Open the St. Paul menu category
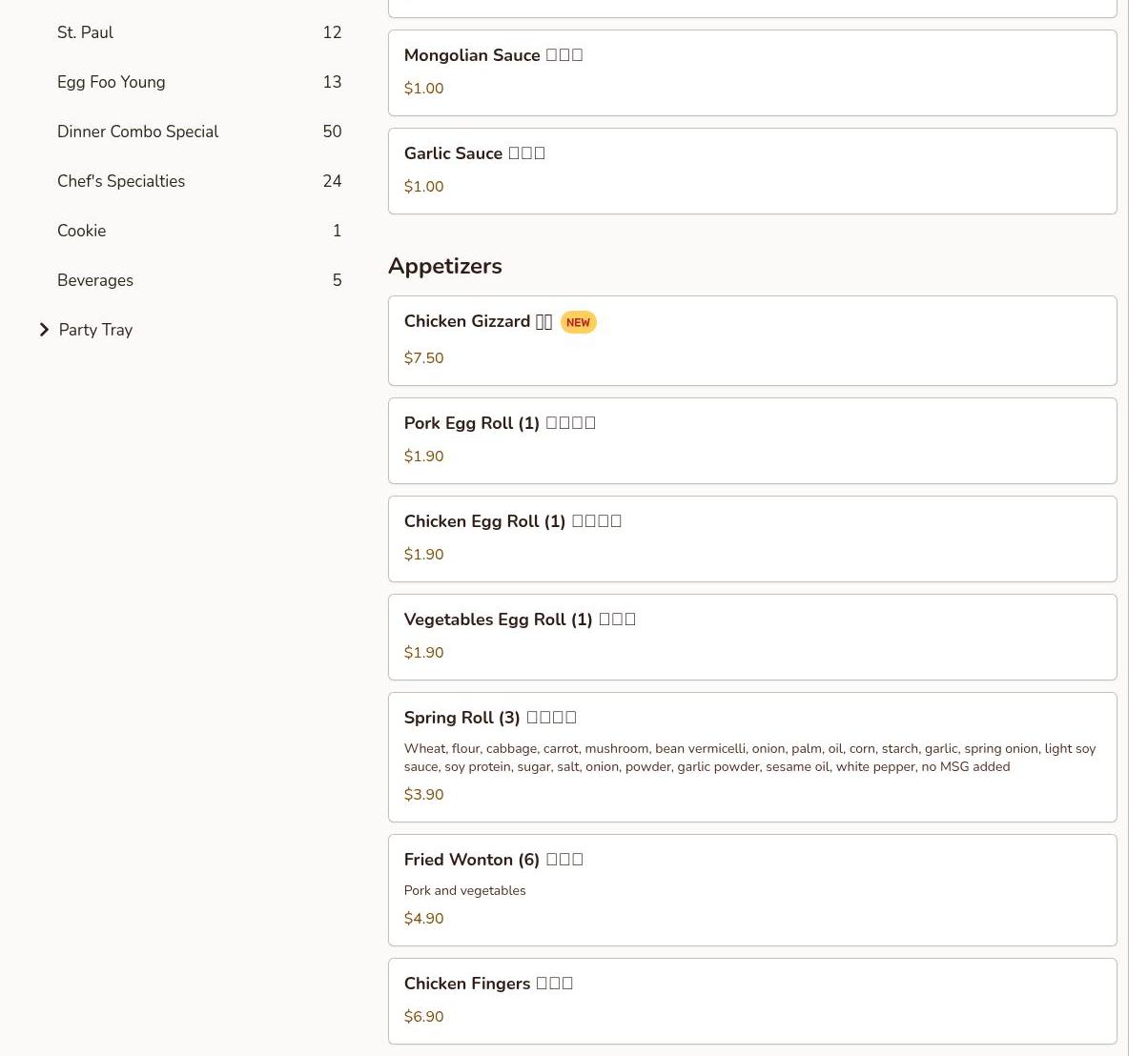This screenshot has height=1056, width=1148. tap(86, 32)
